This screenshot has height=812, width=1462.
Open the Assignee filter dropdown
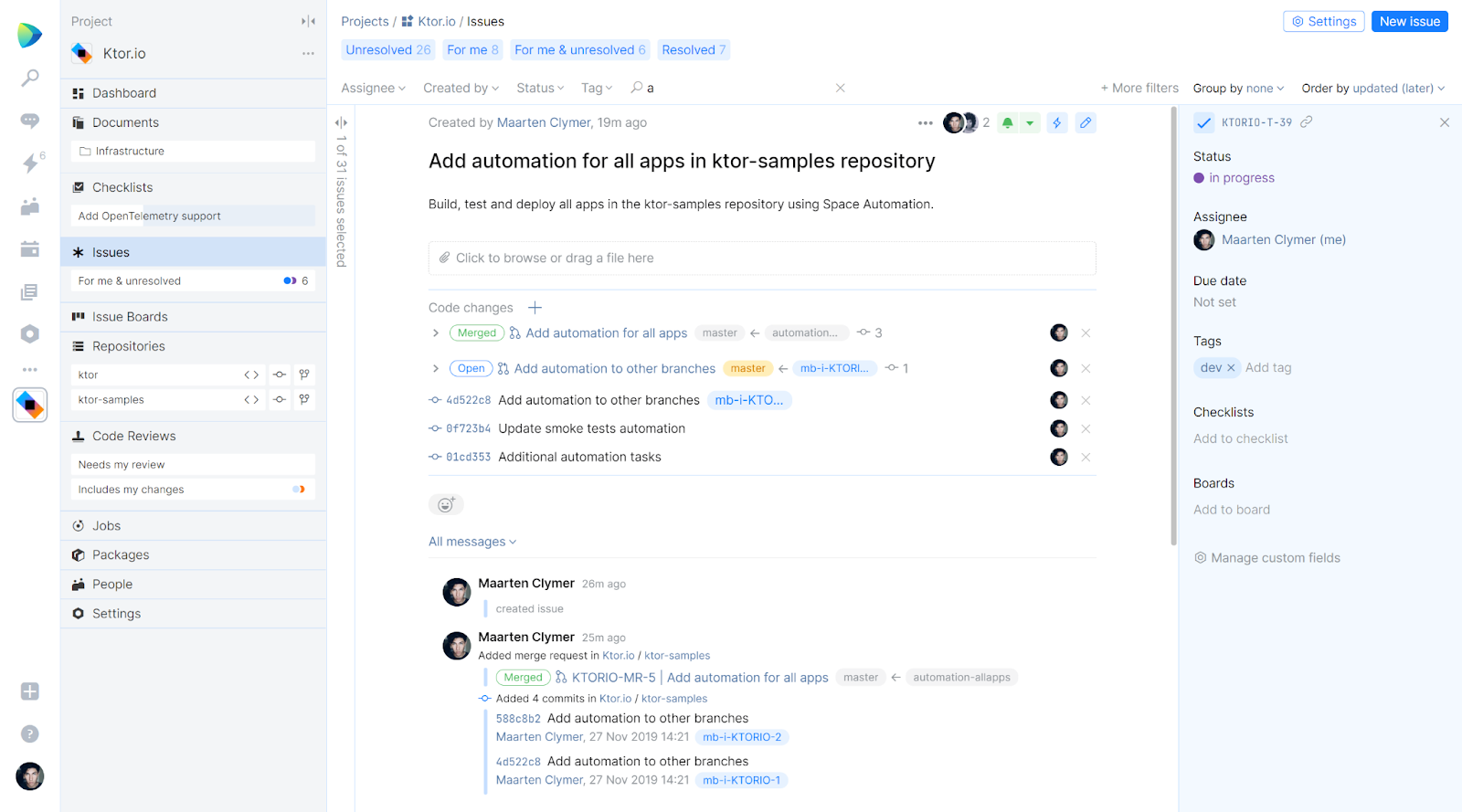(x=374, y=88)
